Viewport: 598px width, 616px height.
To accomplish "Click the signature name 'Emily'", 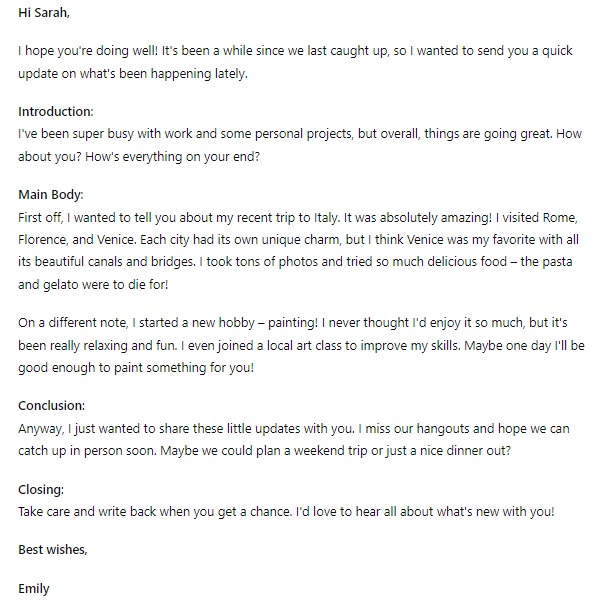I will coord(34,588).
